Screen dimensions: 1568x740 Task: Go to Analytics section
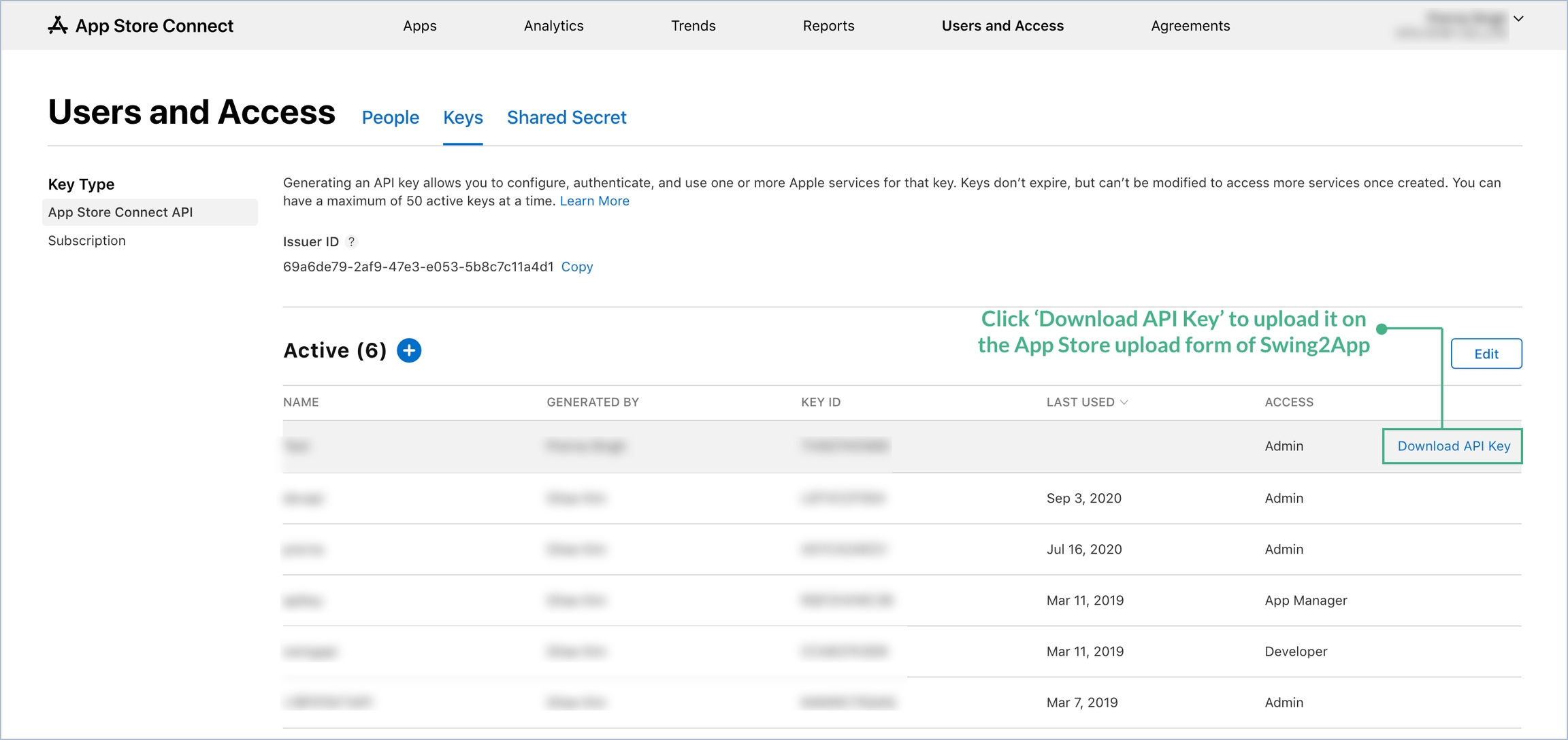coord(554,25)
